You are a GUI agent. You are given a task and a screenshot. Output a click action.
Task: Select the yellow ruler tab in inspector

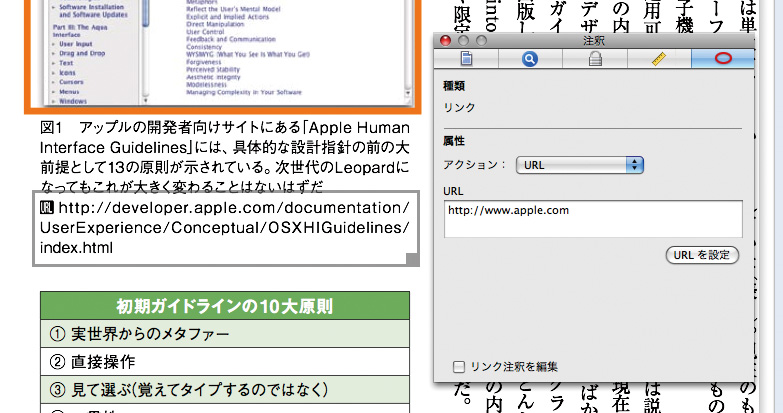coord(659,59)
